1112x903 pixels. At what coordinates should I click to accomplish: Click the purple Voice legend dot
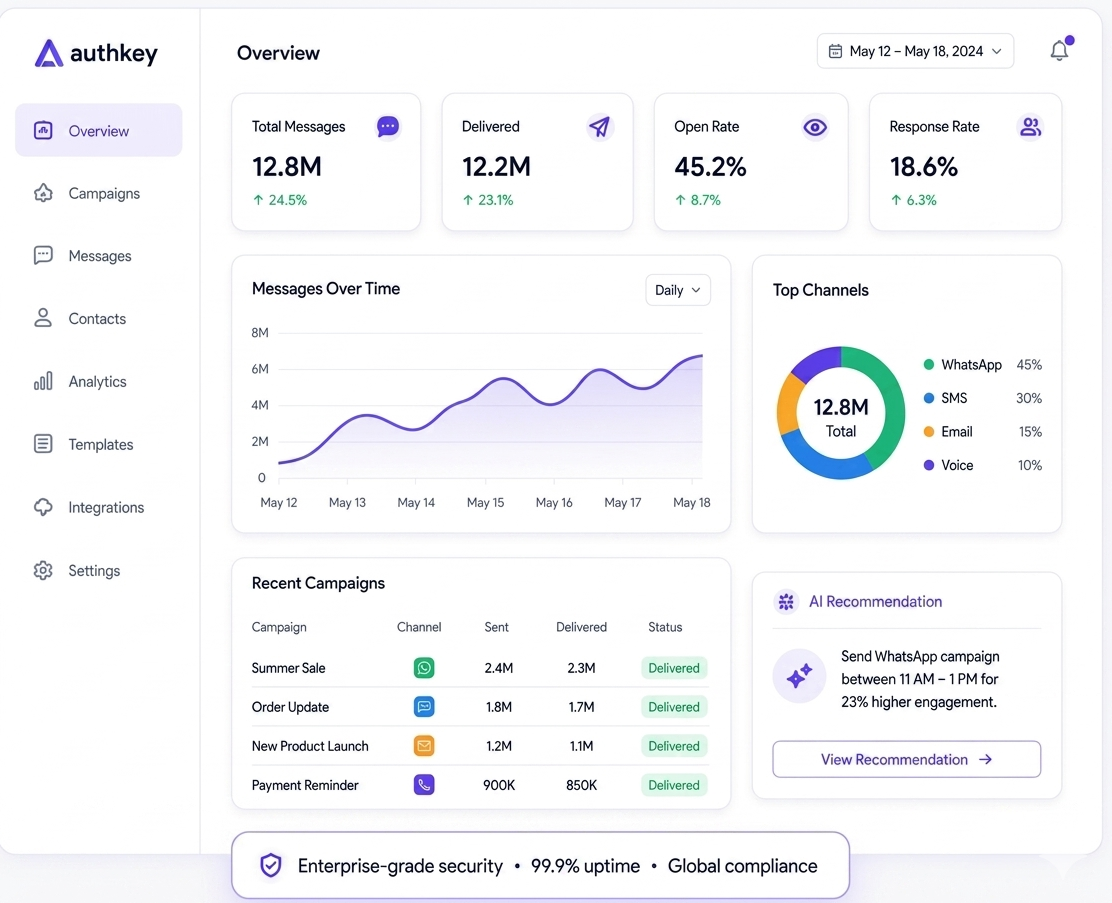coord(928,465)
